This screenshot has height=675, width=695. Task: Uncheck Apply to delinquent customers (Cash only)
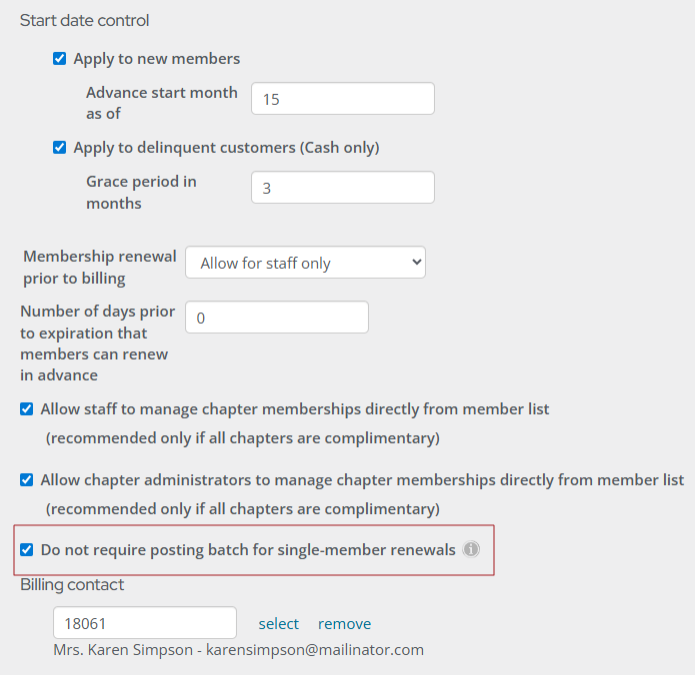60,148
